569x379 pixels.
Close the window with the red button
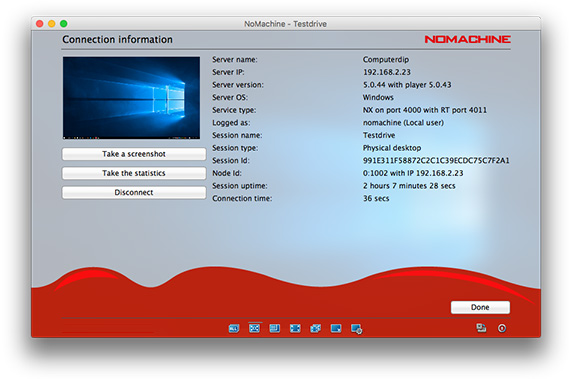point(40,24)
